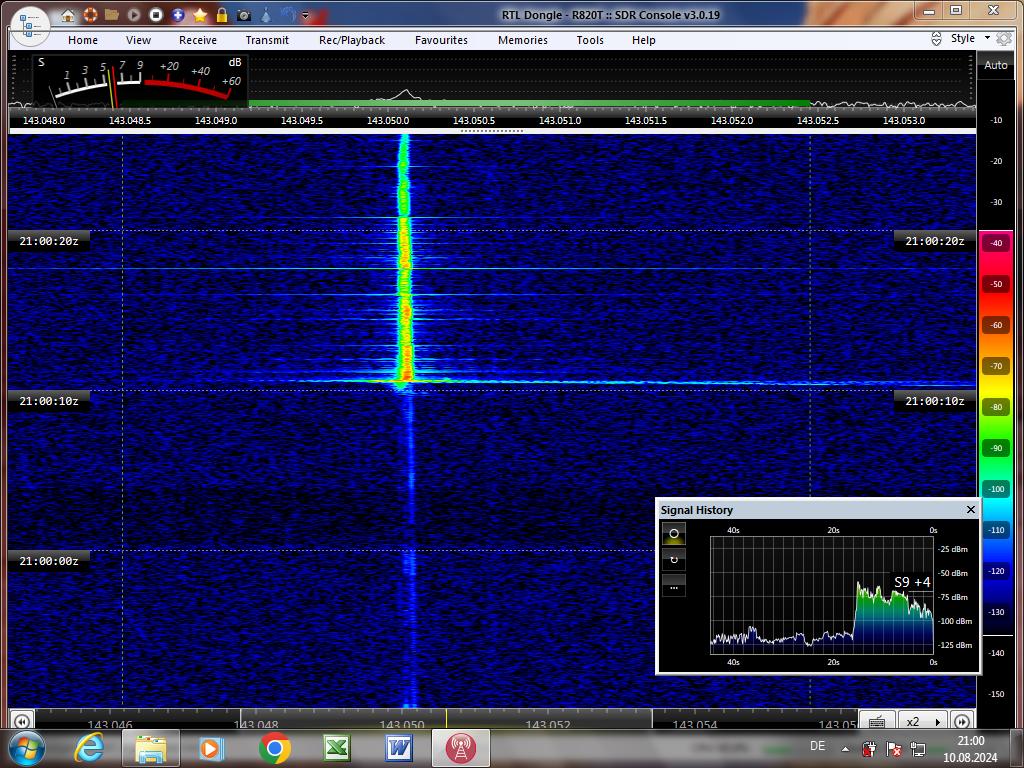Open the View ribbon tab

click(x=138, y=40)
